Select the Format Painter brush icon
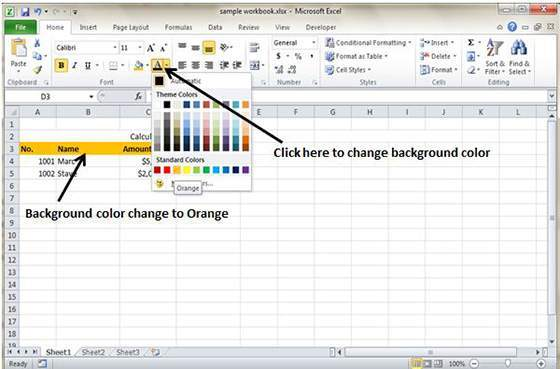 click(x=37, y=70)
